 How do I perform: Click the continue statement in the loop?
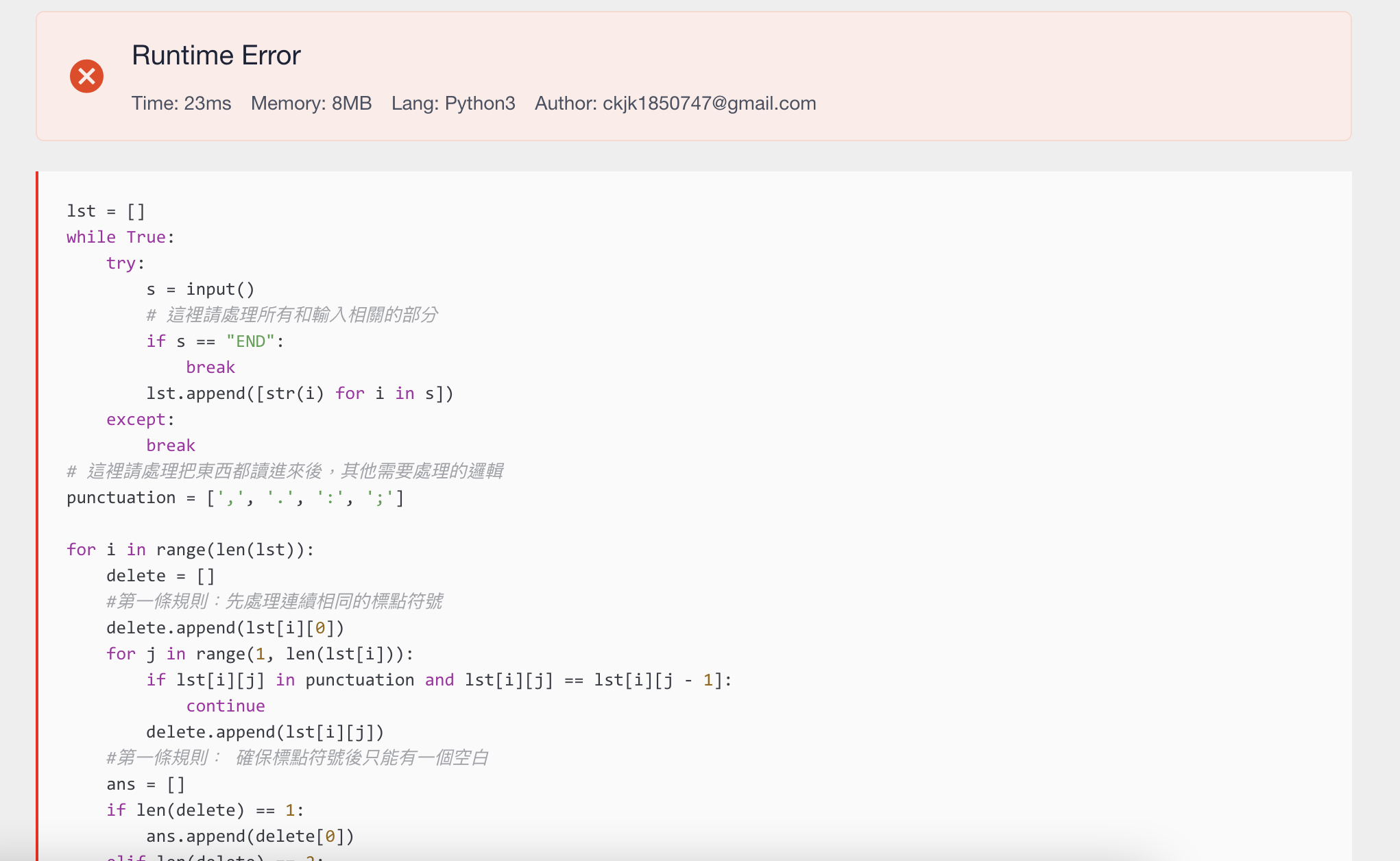point(225,705)
